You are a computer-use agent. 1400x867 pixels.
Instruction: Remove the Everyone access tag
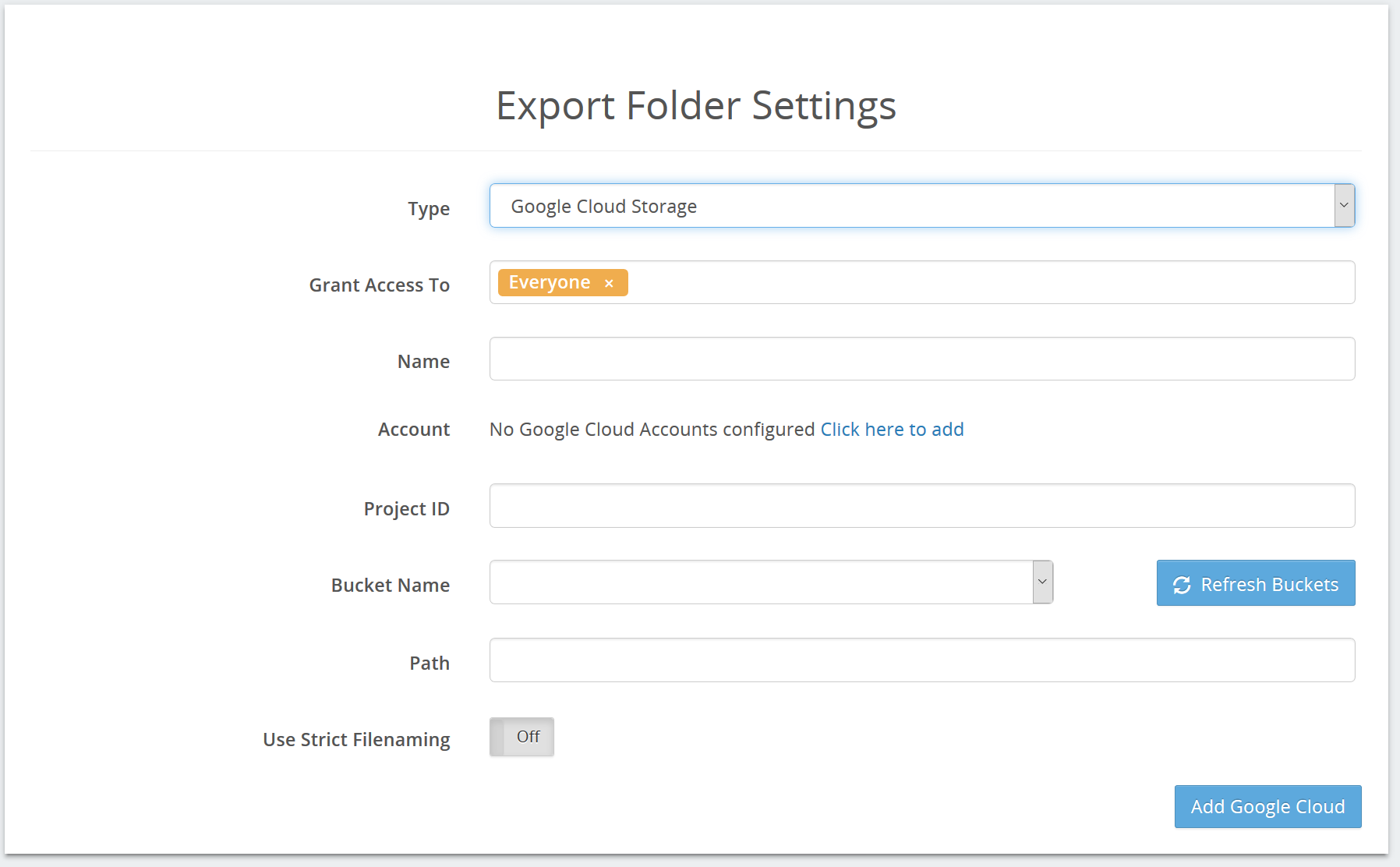(x=609, y=283)
